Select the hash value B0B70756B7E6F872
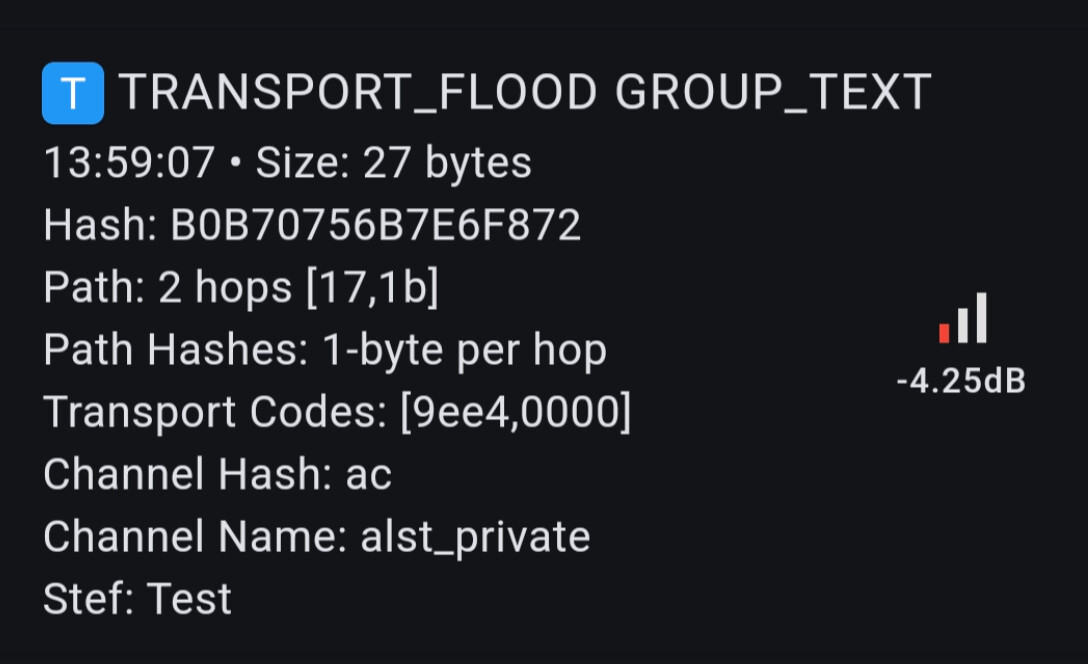Image resolution: width=1088 pixels, height=664 pixels. coord(376,226)
